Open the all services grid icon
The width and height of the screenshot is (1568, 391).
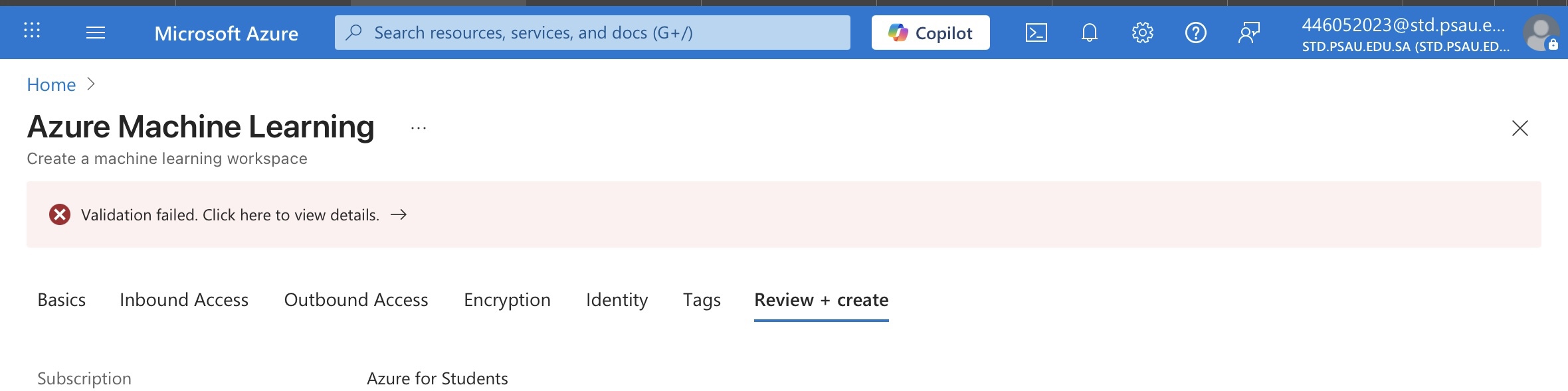32,31
